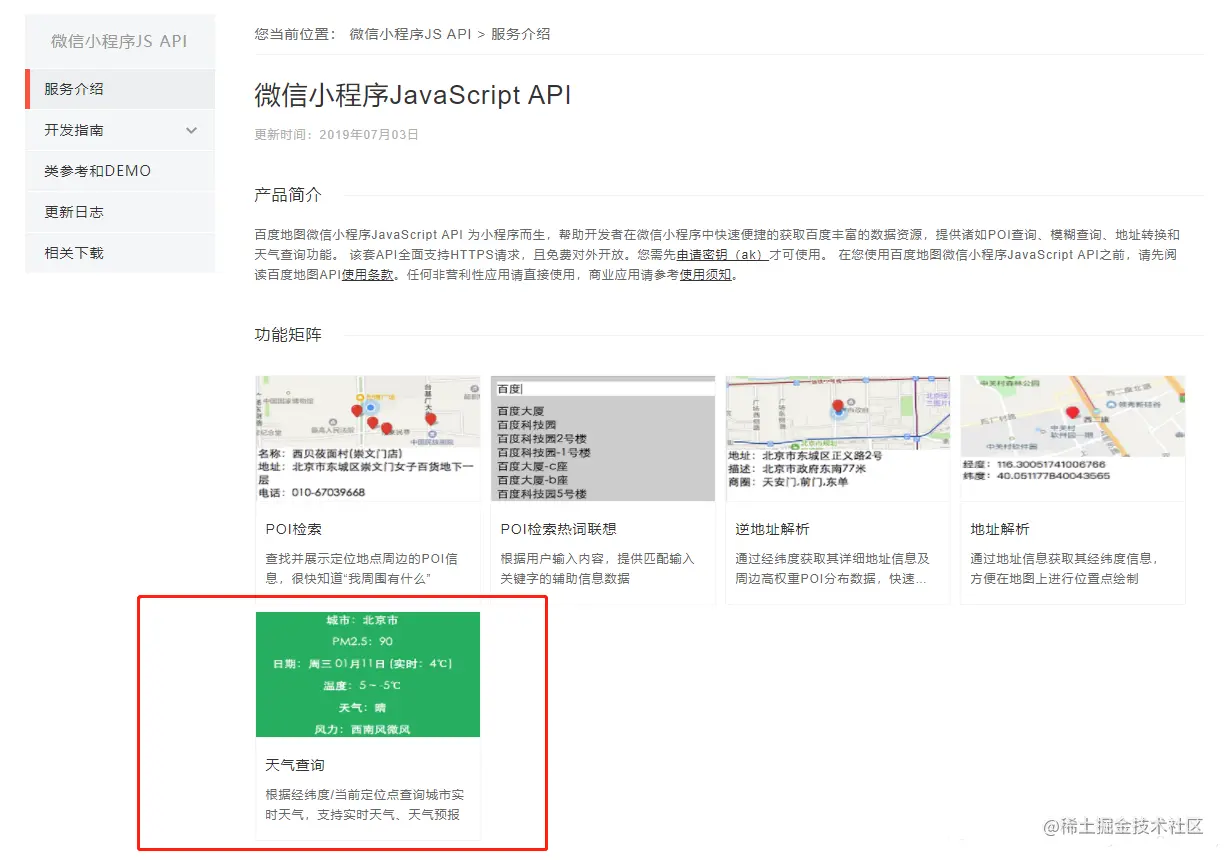The height and width of the screenshot is (860, 1227).
Task: Go to 更新日志 in sidebar
Action: click(x=120, y=212)
